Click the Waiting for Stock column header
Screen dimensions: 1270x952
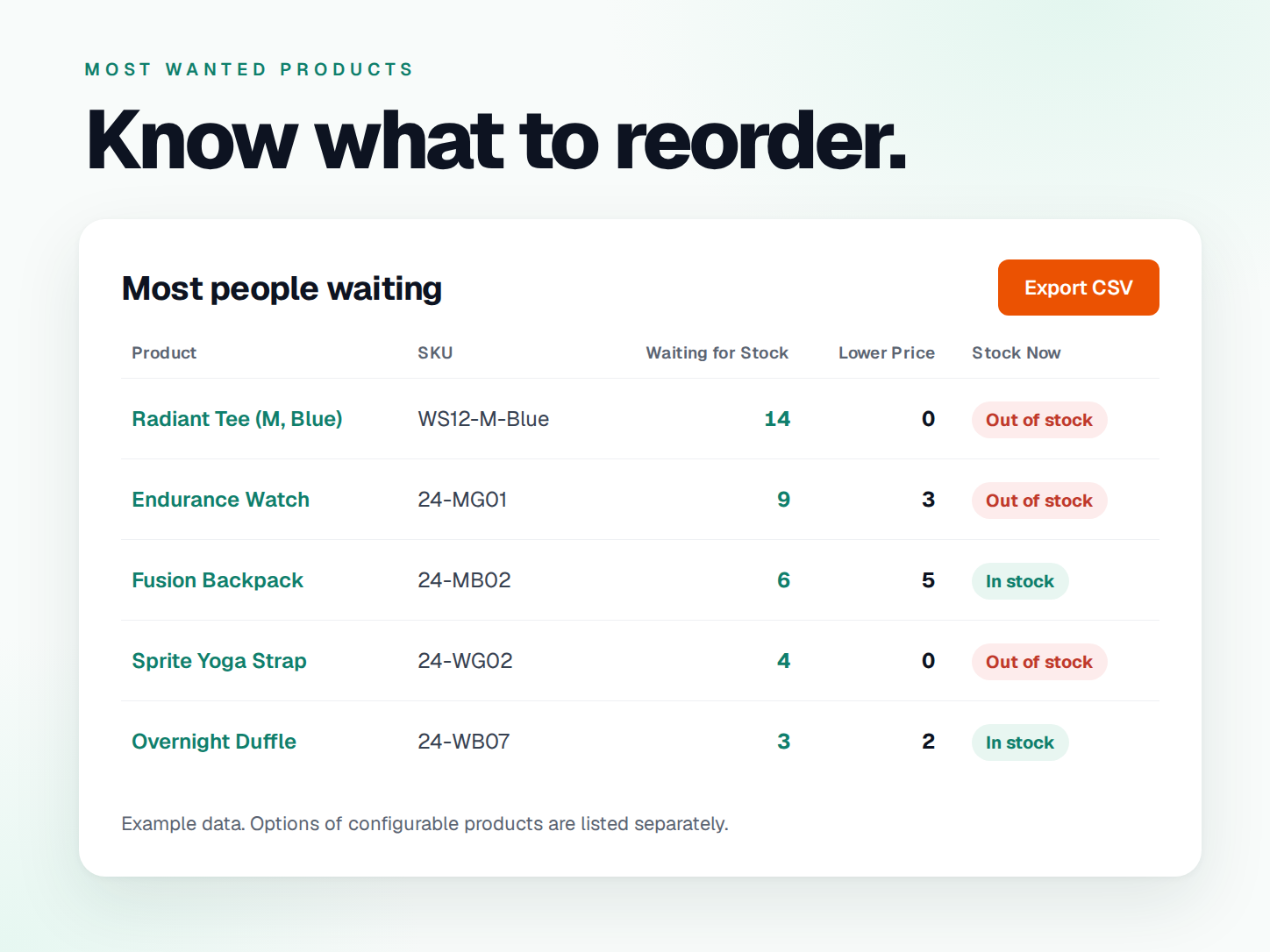tap(717, 352)
